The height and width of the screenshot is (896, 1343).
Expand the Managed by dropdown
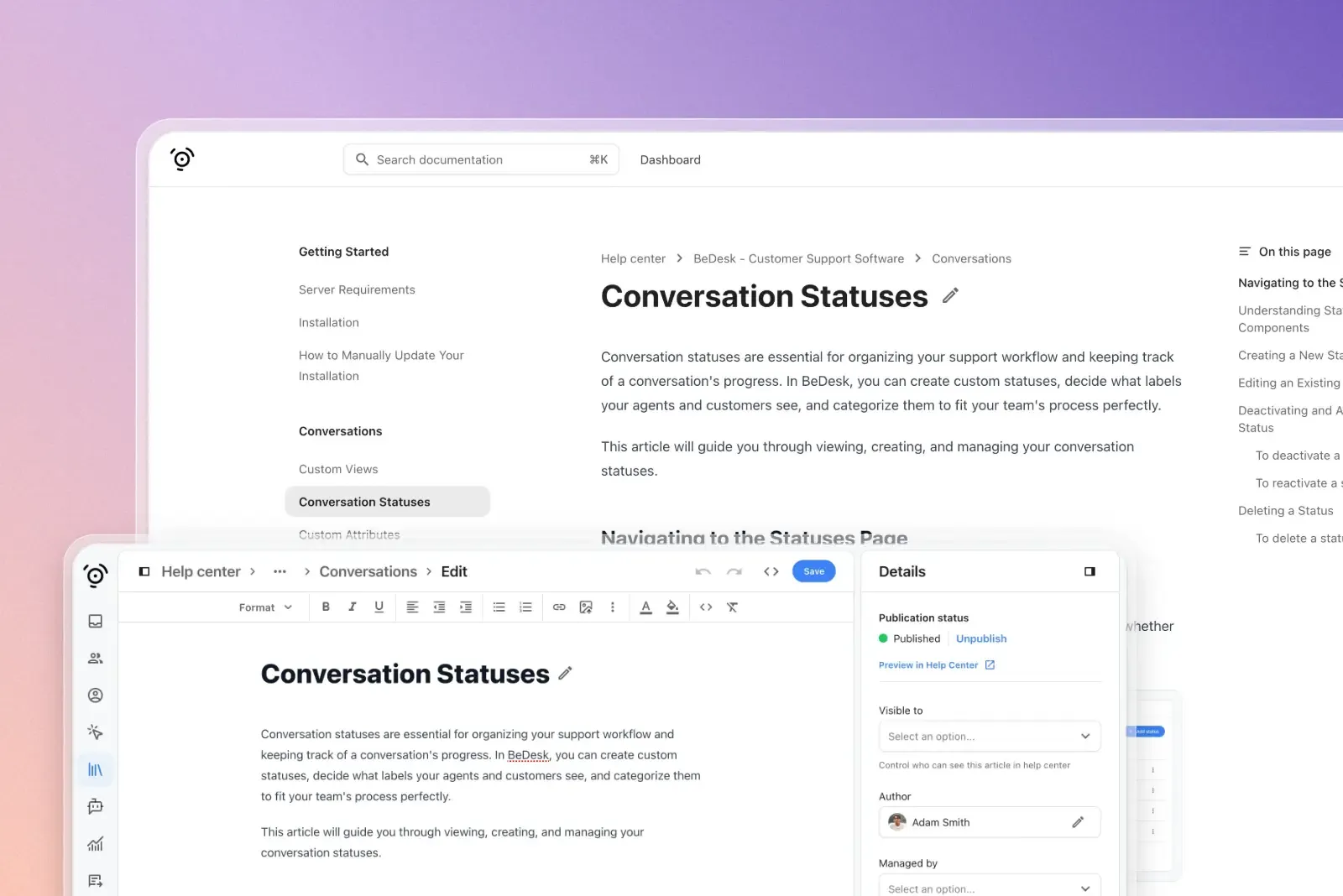[x=989, y=888]
